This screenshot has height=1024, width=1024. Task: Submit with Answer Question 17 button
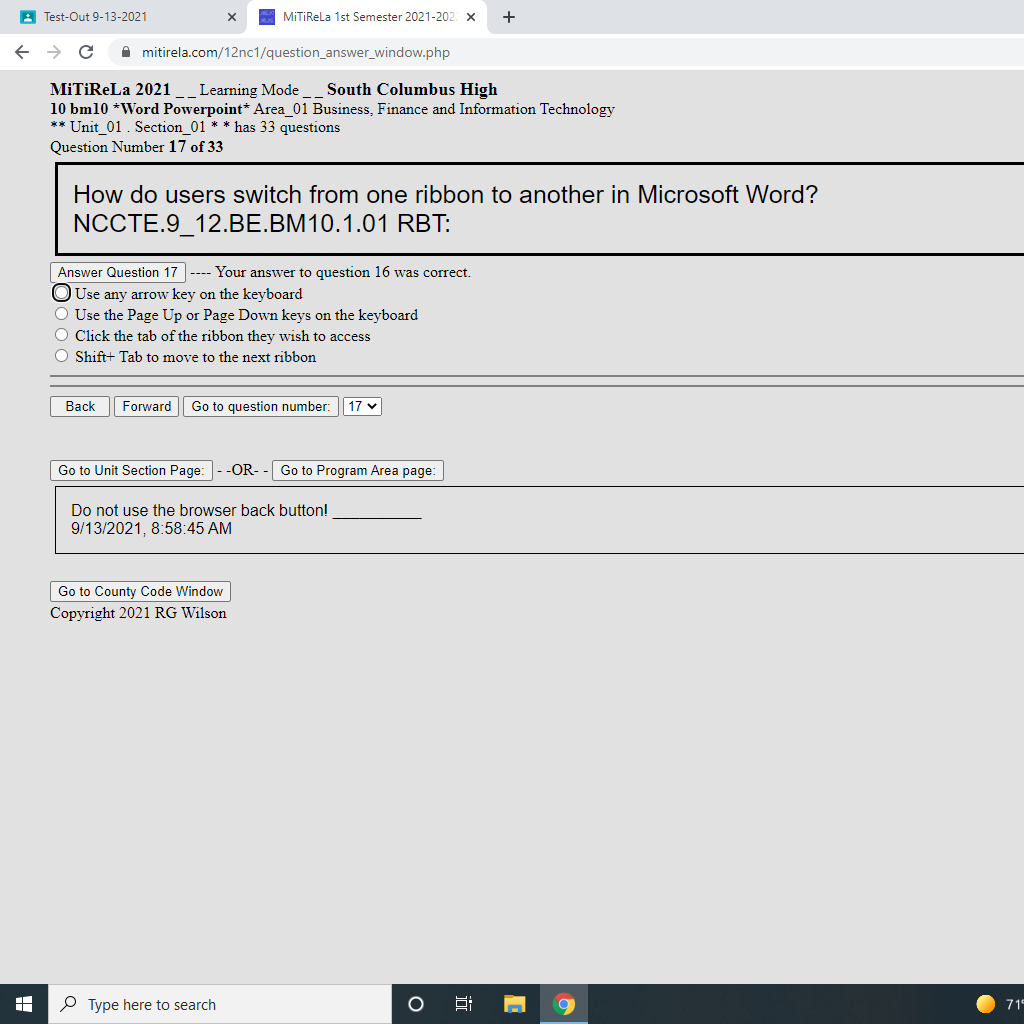(118, 272)
